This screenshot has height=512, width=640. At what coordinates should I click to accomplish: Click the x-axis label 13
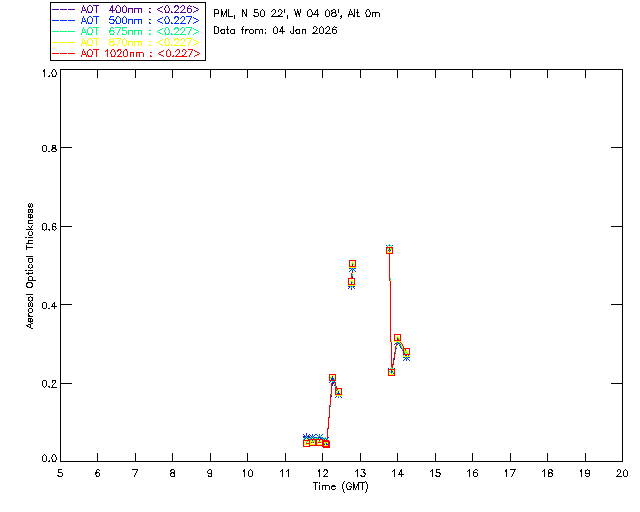coord(360,473)
